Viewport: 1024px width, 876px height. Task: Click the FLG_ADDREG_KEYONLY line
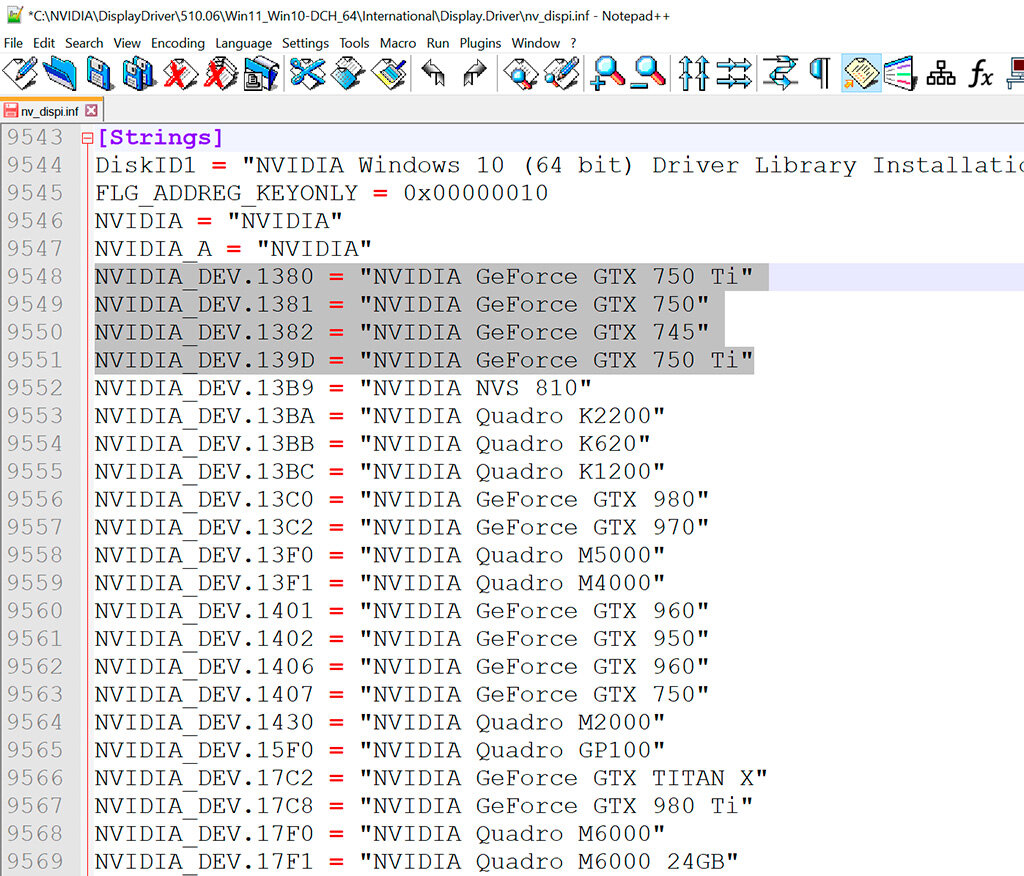click(321, 193)
